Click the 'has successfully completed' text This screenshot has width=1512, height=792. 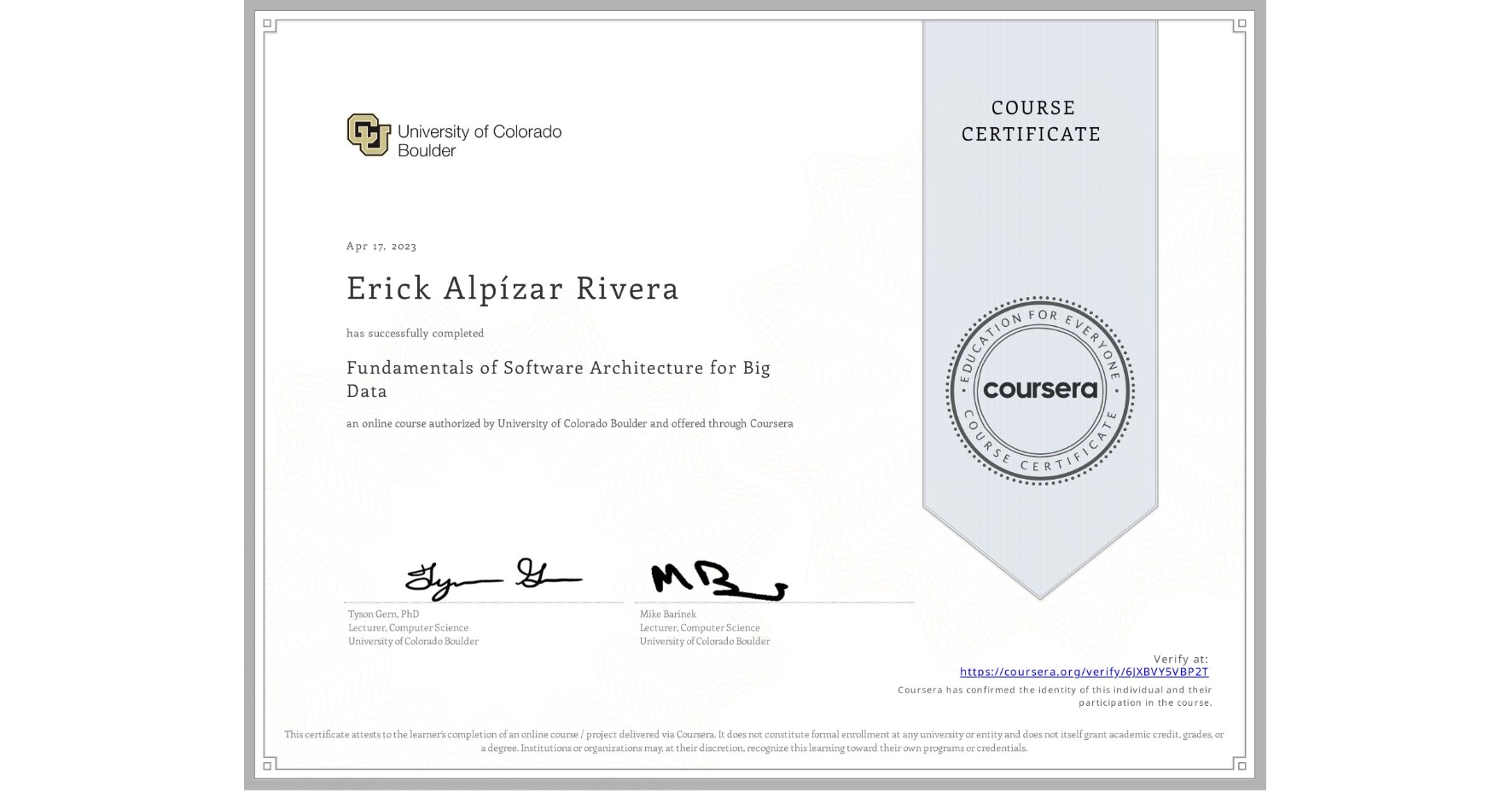coord(415,333)
